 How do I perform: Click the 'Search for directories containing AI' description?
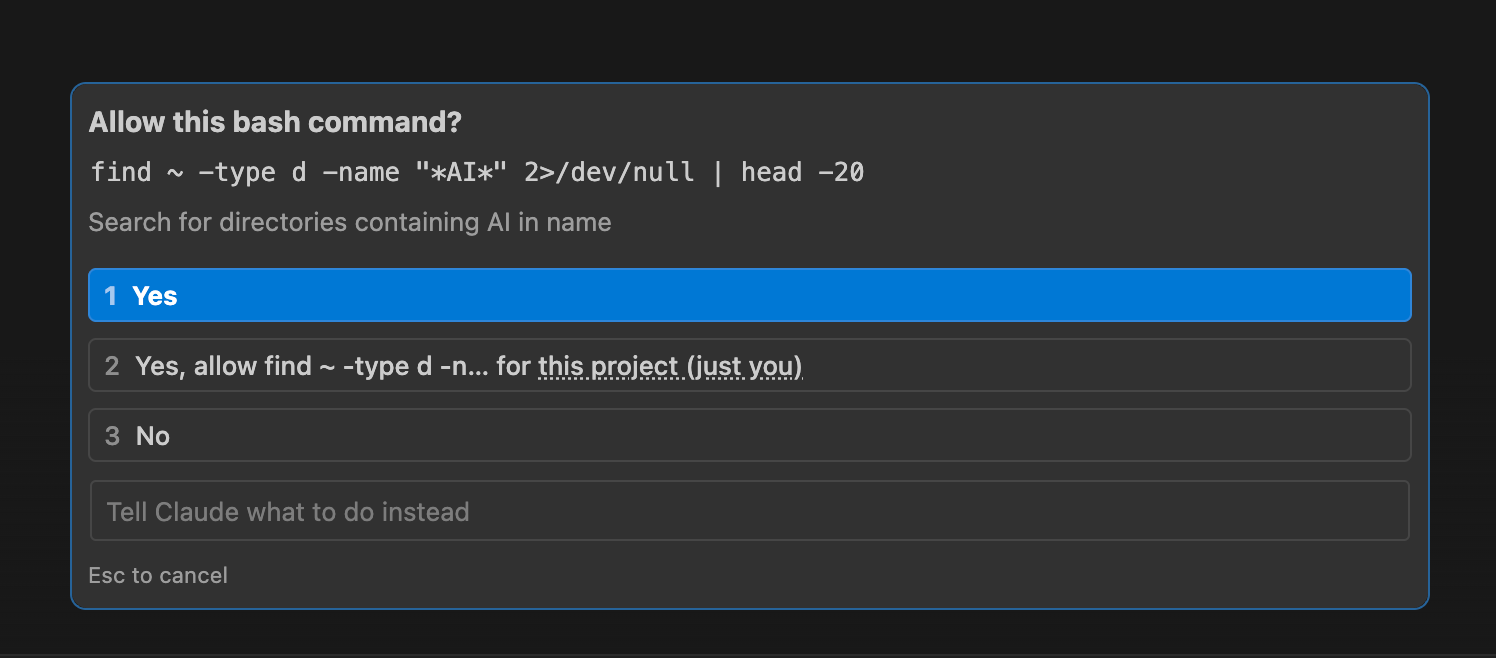click(x=350, y=222)
